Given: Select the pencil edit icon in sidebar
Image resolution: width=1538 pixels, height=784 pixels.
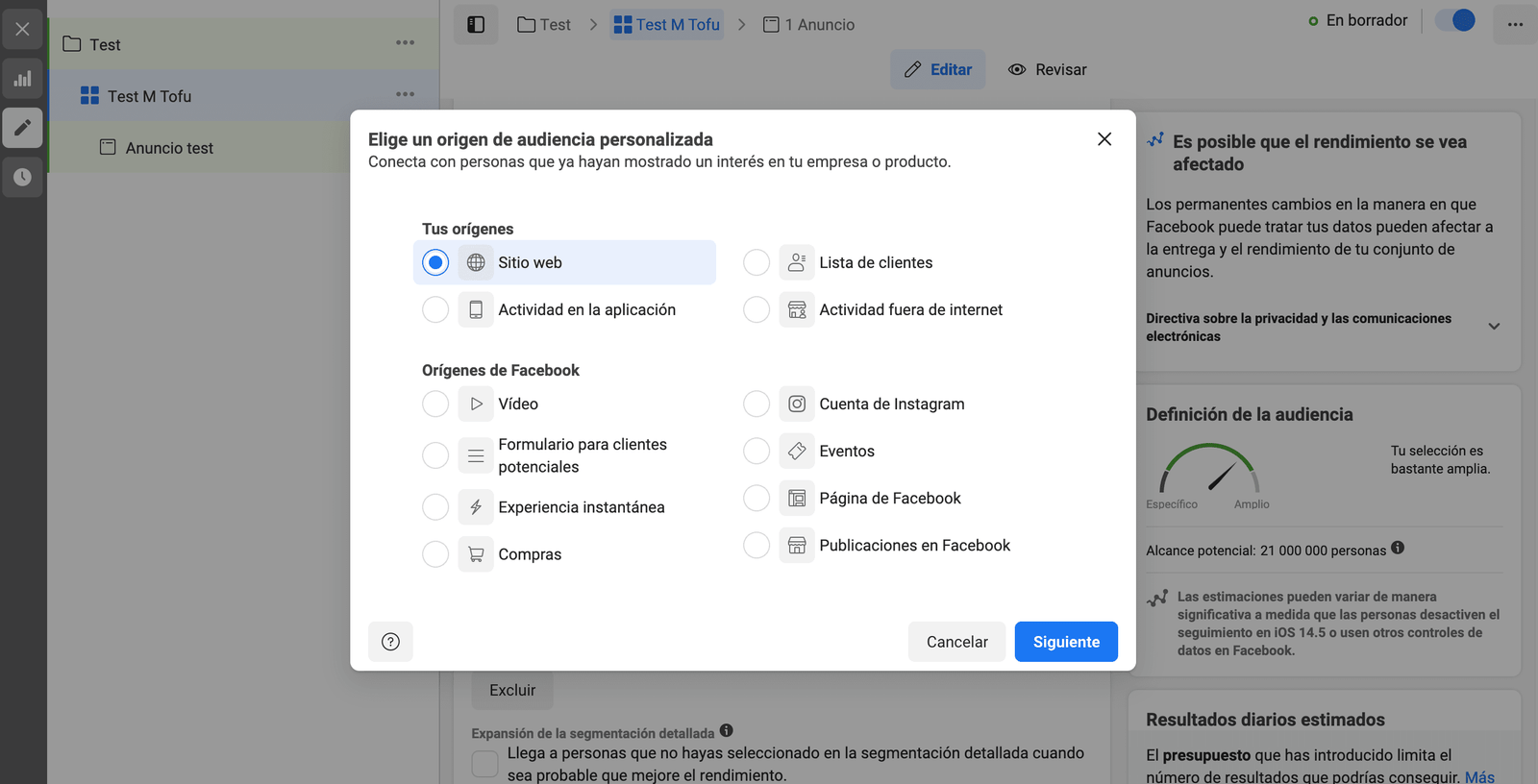Looking at the screenshot, I should [x=22, y=128].
